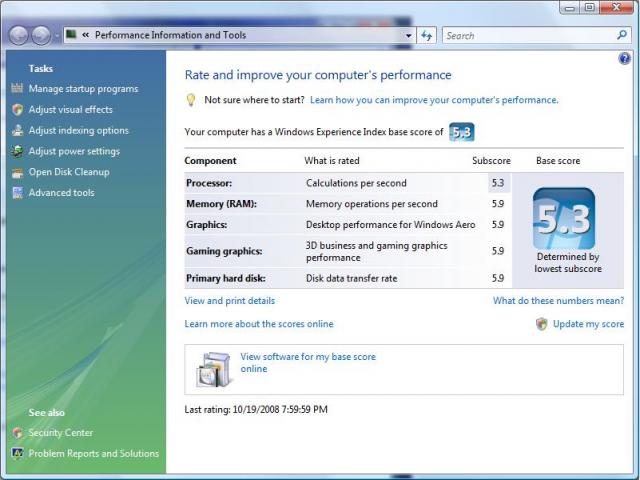Click Update my score link
640x480 pixels.
coord(588,324)
